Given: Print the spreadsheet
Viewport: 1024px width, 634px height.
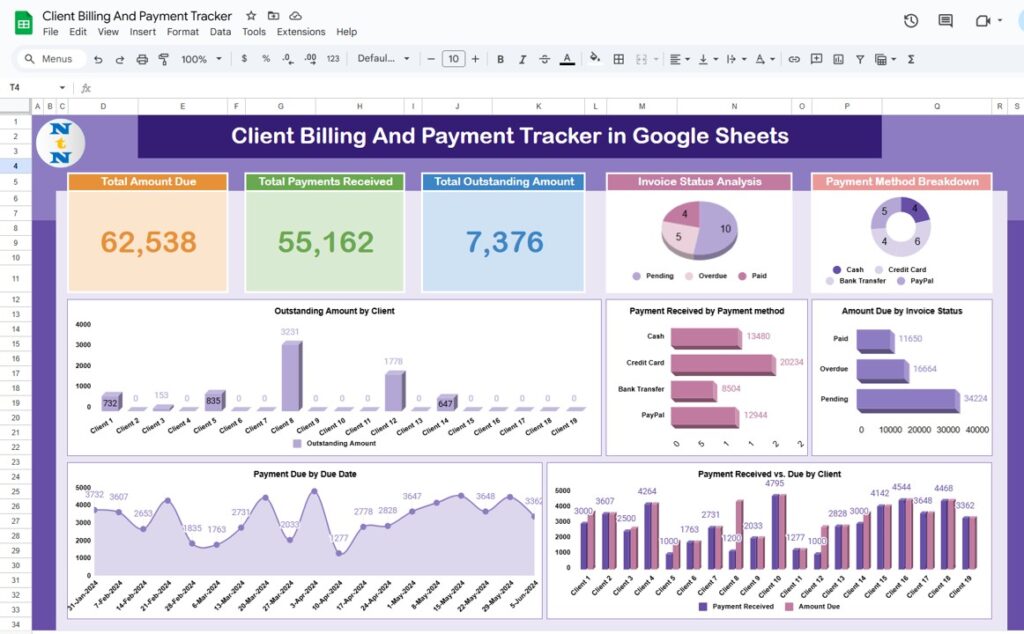Looking at the screenshot, I should click(x=142, y=59).
